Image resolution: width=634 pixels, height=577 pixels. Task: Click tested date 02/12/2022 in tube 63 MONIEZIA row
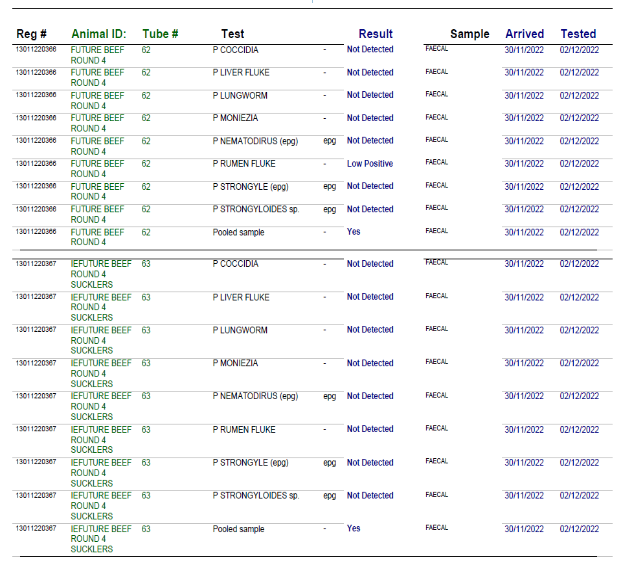[x=579, y=363]
